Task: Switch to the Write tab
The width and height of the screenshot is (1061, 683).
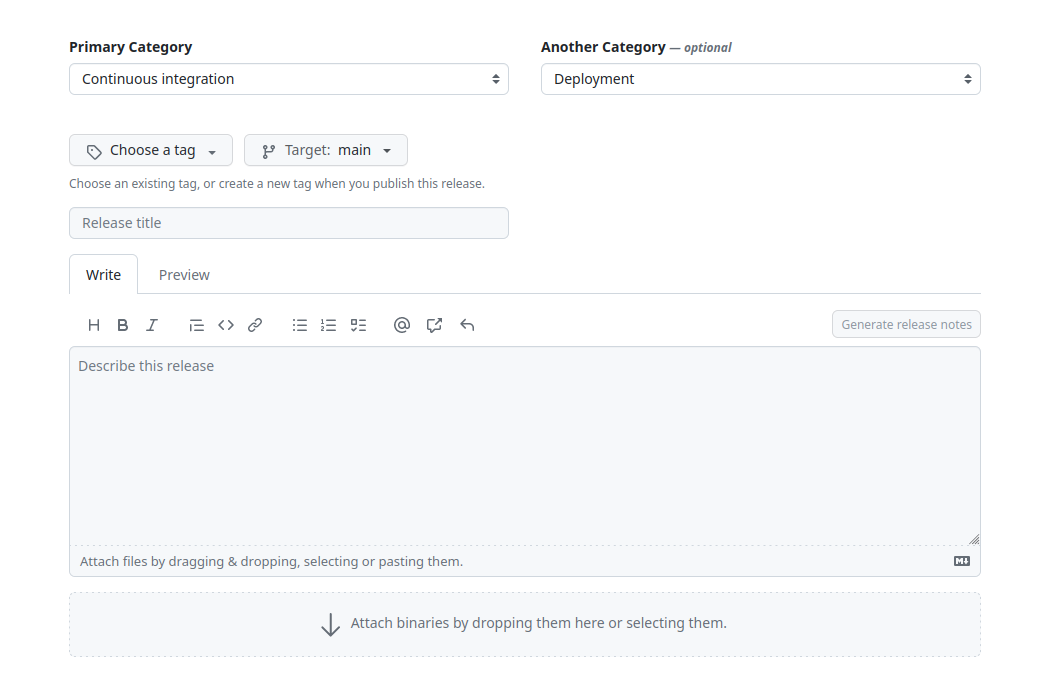Action: (x=104, y=275)
